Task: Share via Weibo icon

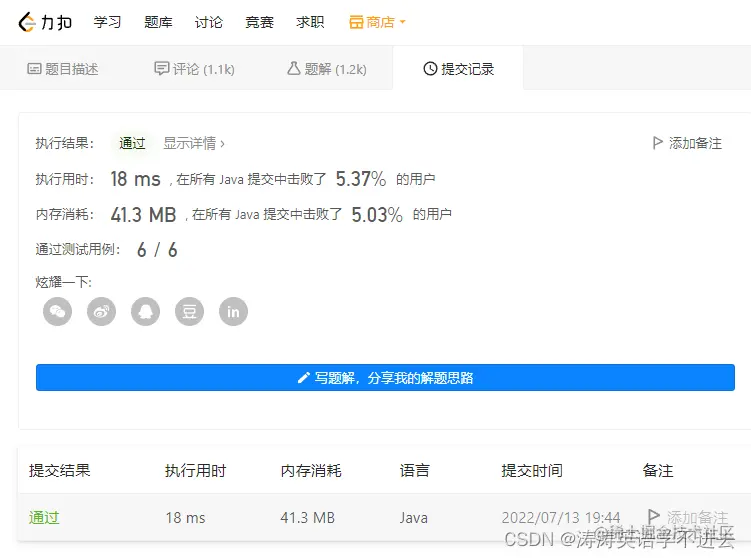Action: point(102,312)
